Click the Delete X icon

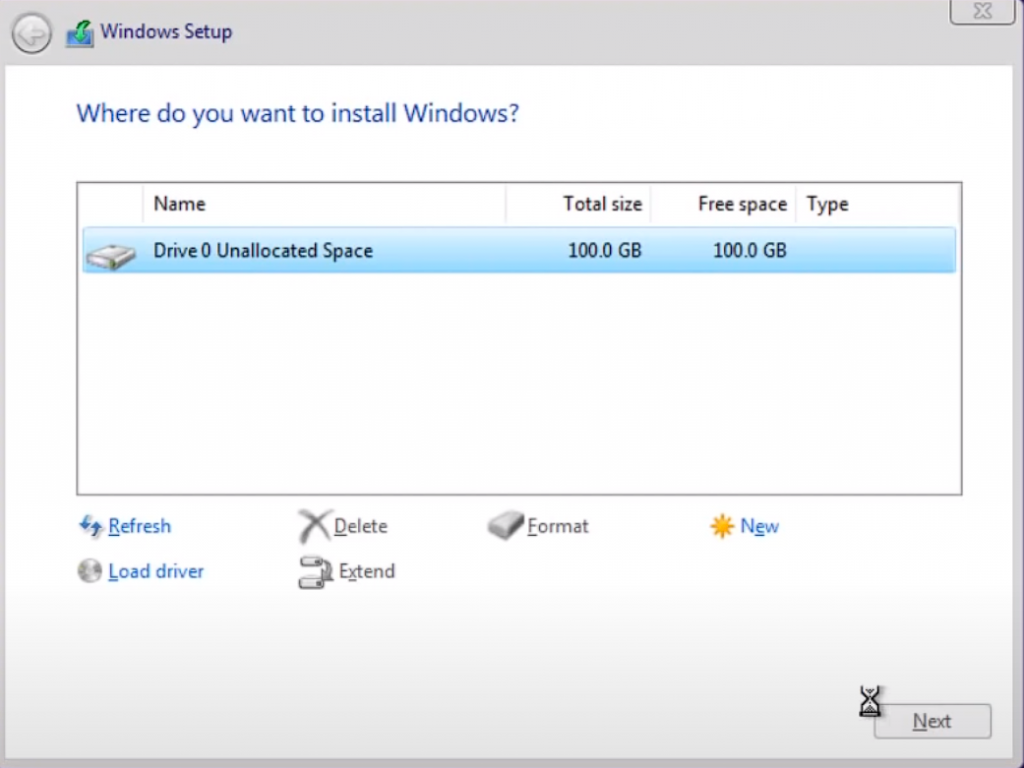pyautogui.click(x=314, y=526)
